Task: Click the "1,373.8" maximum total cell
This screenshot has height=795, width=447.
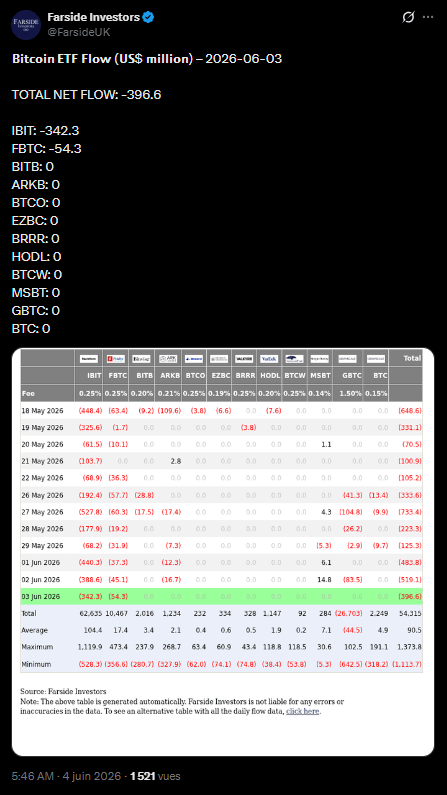Action: click(408, 647)
